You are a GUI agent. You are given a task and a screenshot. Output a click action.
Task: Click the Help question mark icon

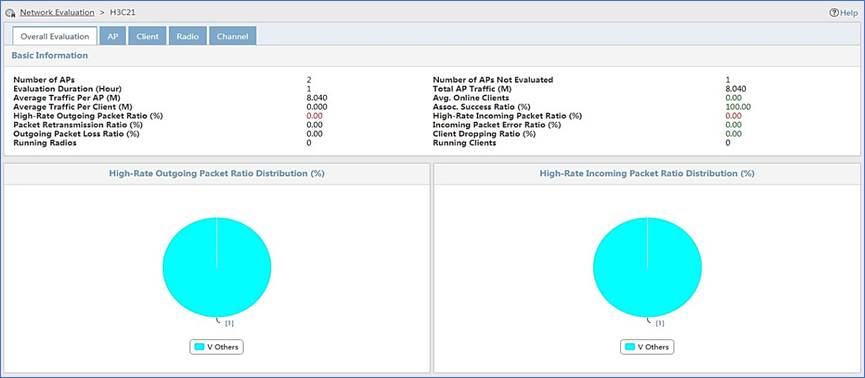834,13
